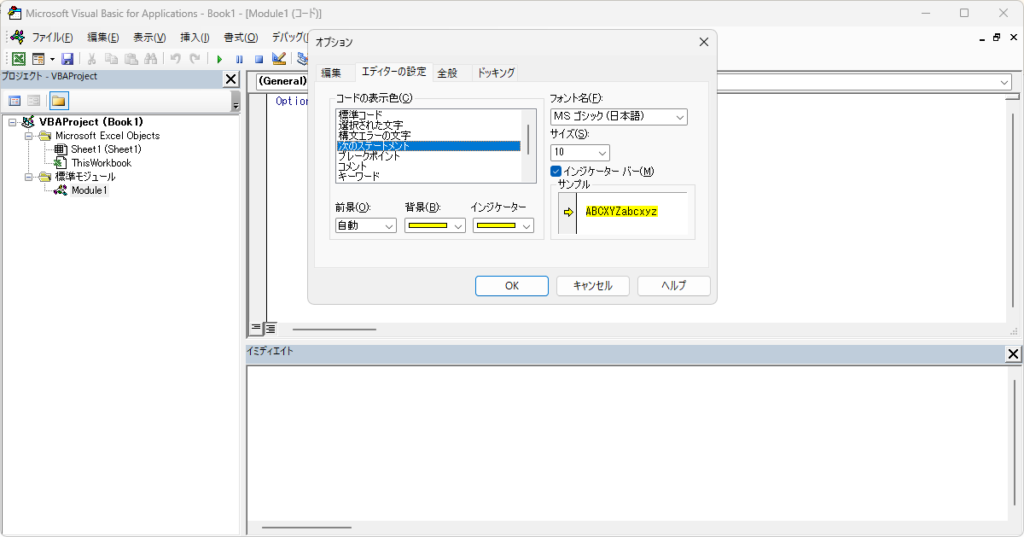Open the 表示(V) menu
This screenshot has height=537, width=1024.
coord(150,37)
